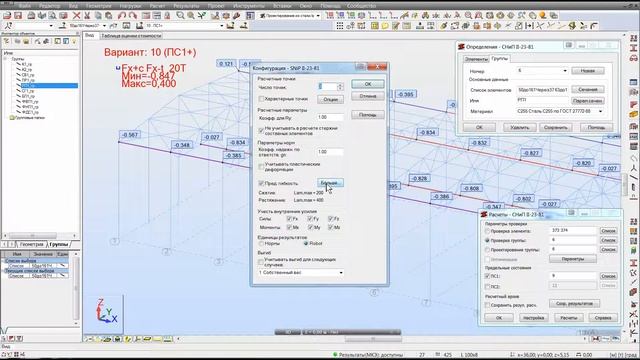Click the node selection icon at second toolbar start
640x360 pixels.
tap(8, 26)
